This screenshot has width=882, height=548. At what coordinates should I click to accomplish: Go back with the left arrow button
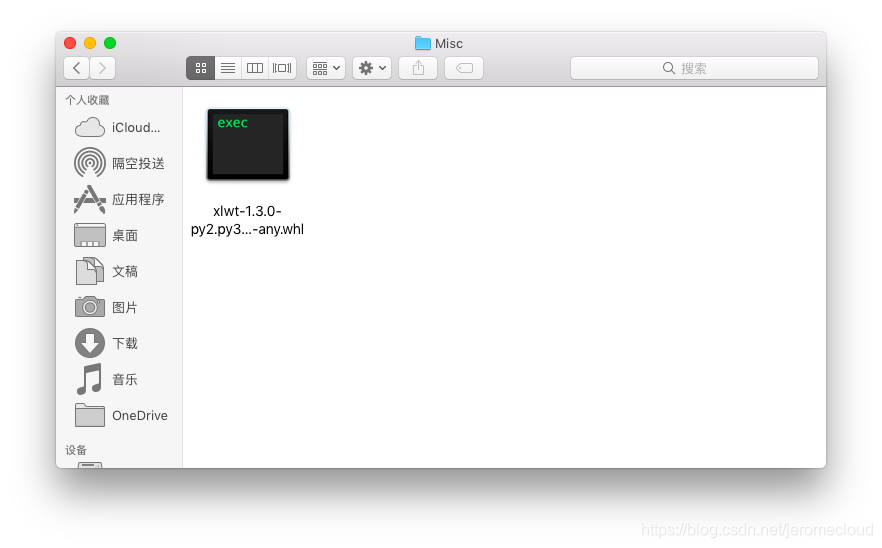pyautogui.click(x=76, y=68)
